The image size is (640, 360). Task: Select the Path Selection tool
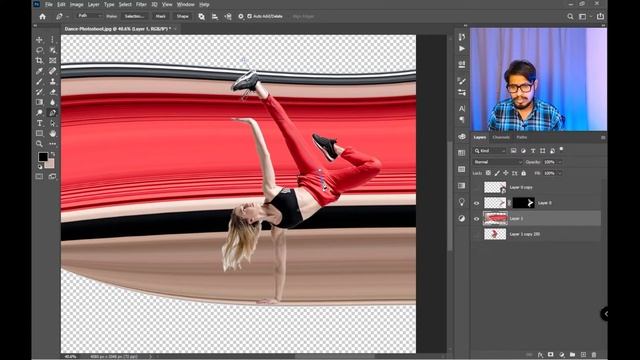(x=53, y=123)
